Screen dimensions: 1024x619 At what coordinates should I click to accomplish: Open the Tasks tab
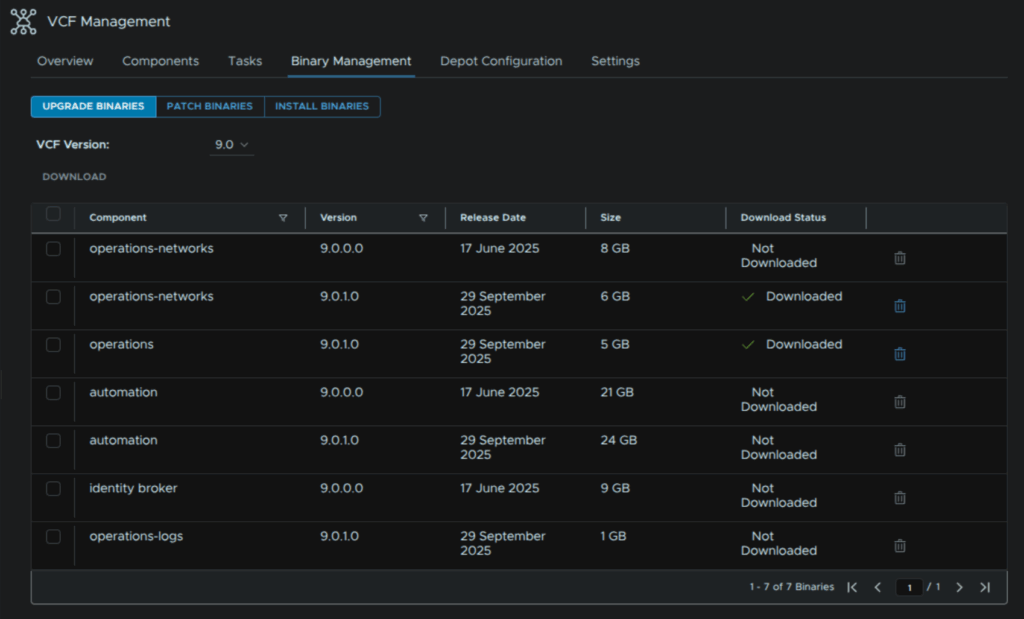pos(245,61)
